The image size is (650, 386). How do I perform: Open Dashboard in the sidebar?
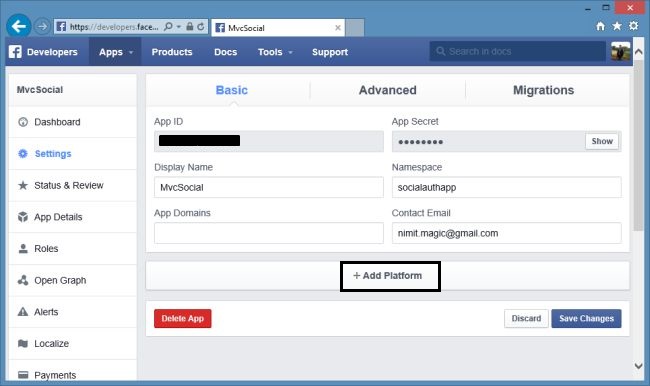(x=73, y=122)
